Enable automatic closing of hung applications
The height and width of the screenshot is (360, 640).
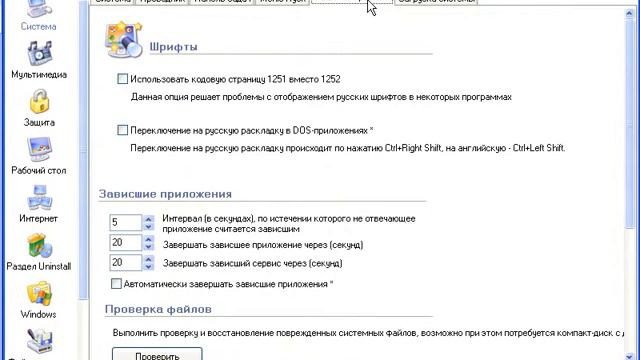116,284
